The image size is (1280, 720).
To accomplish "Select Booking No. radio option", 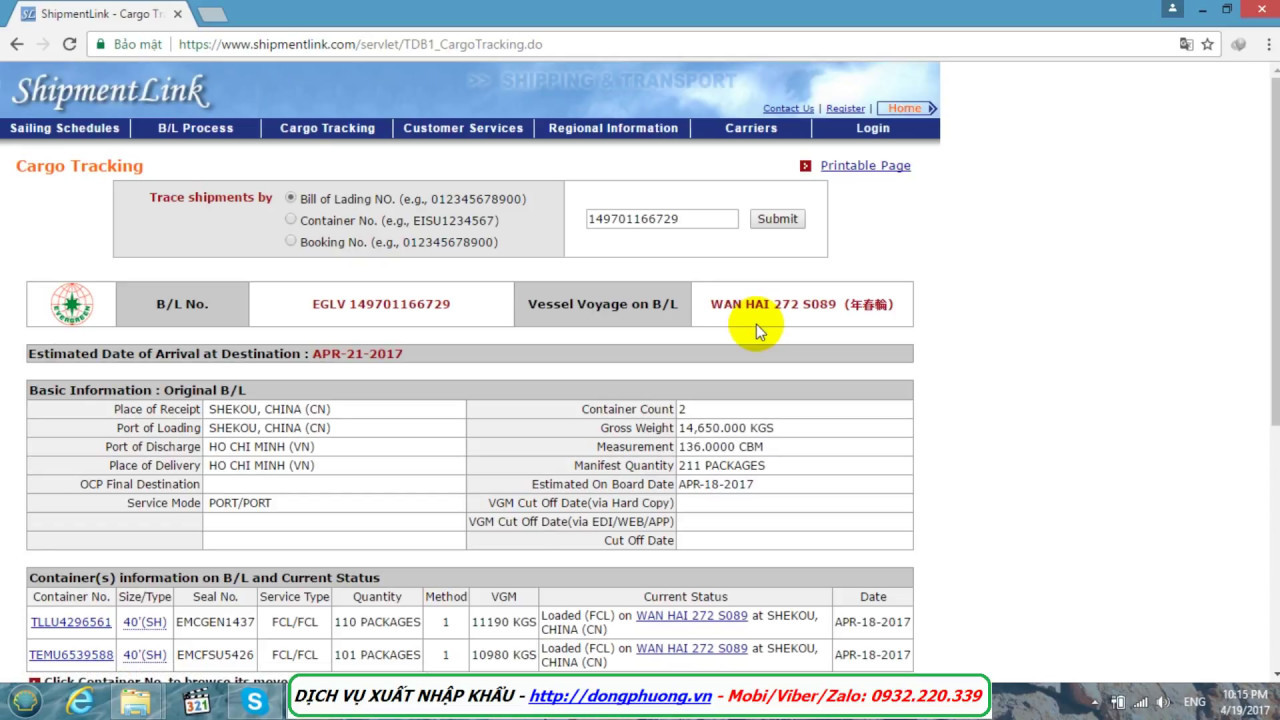I will (x=291, y=241).
